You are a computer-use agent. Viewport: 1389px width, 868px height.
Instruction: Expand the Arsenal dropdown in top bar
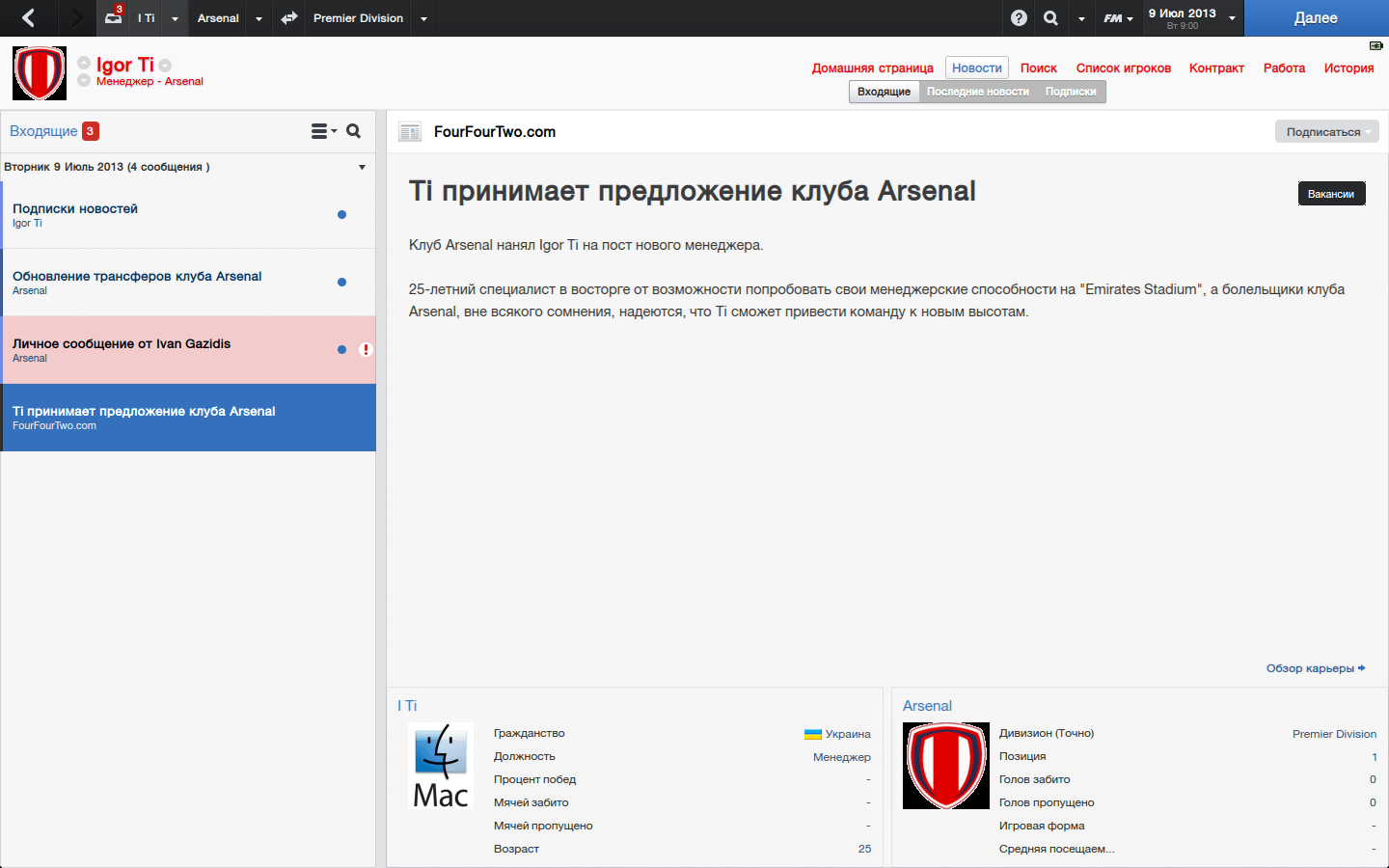pos(259,18)
